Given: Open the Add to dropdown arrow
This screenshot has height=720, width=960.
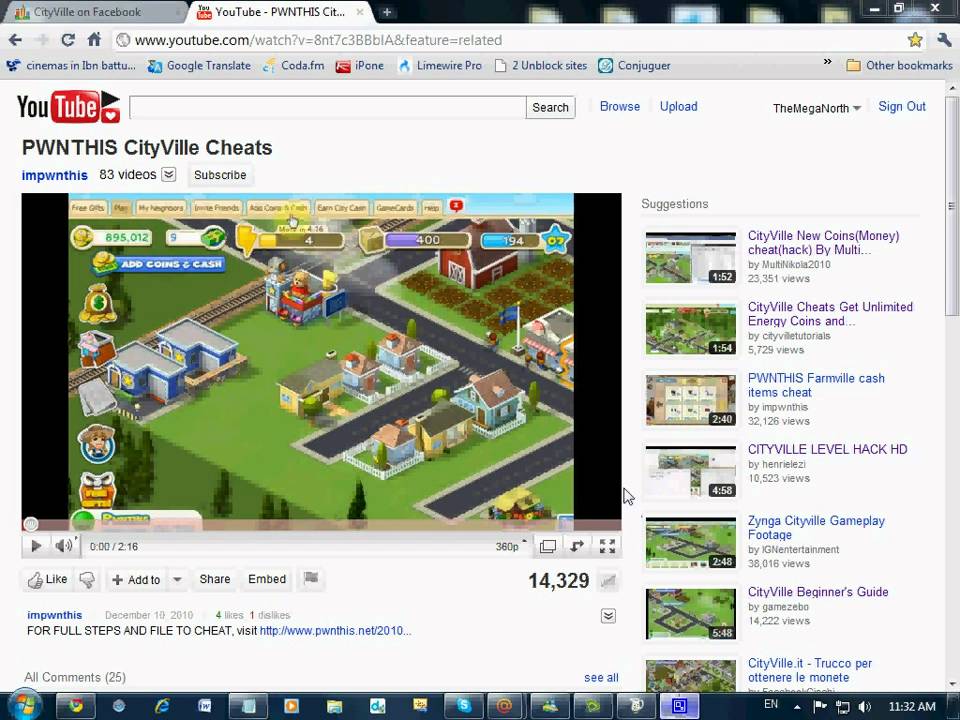Looking at the screenshot, I should pos(177,579).
